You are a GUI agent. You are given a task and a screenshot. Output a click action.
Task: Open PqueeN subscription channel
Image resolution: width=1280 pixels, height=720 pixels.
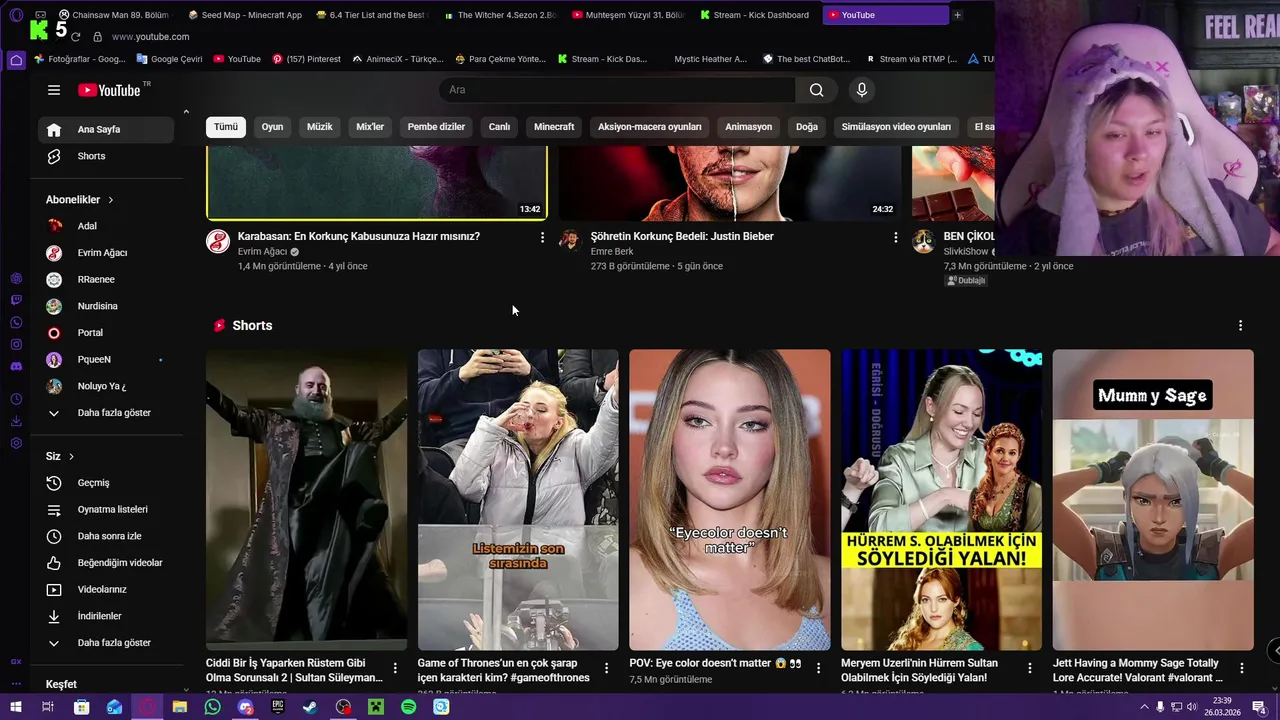point(106,359)
